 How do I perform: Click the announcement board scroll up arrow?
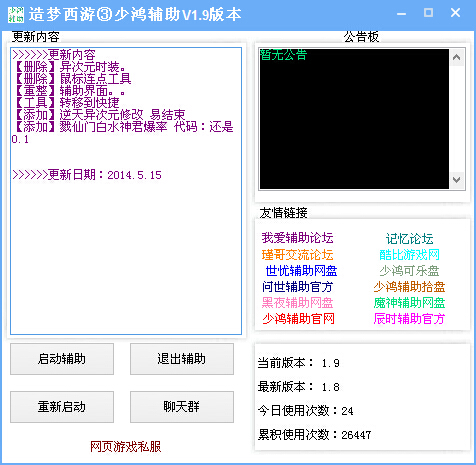pyautogui.click(x=457, y=57)
